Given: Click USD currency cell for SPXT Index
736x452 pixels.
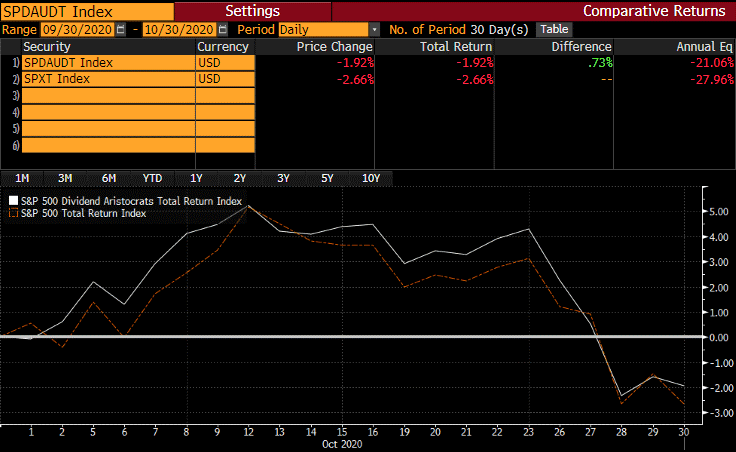Looking at the screenshot, I should pyautogui.click(x=225, y=79).
